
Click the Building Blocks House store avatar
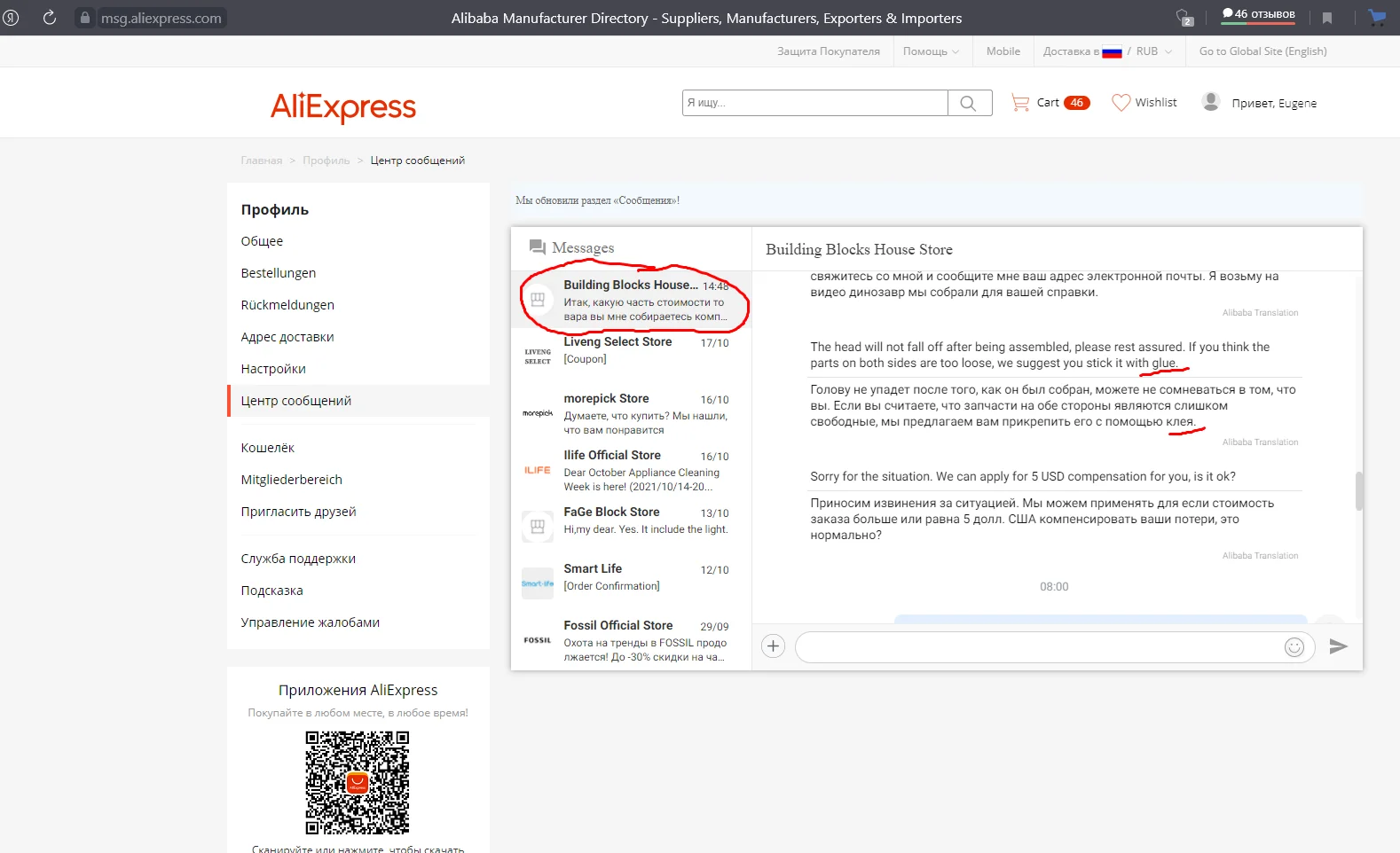(538, 300)
